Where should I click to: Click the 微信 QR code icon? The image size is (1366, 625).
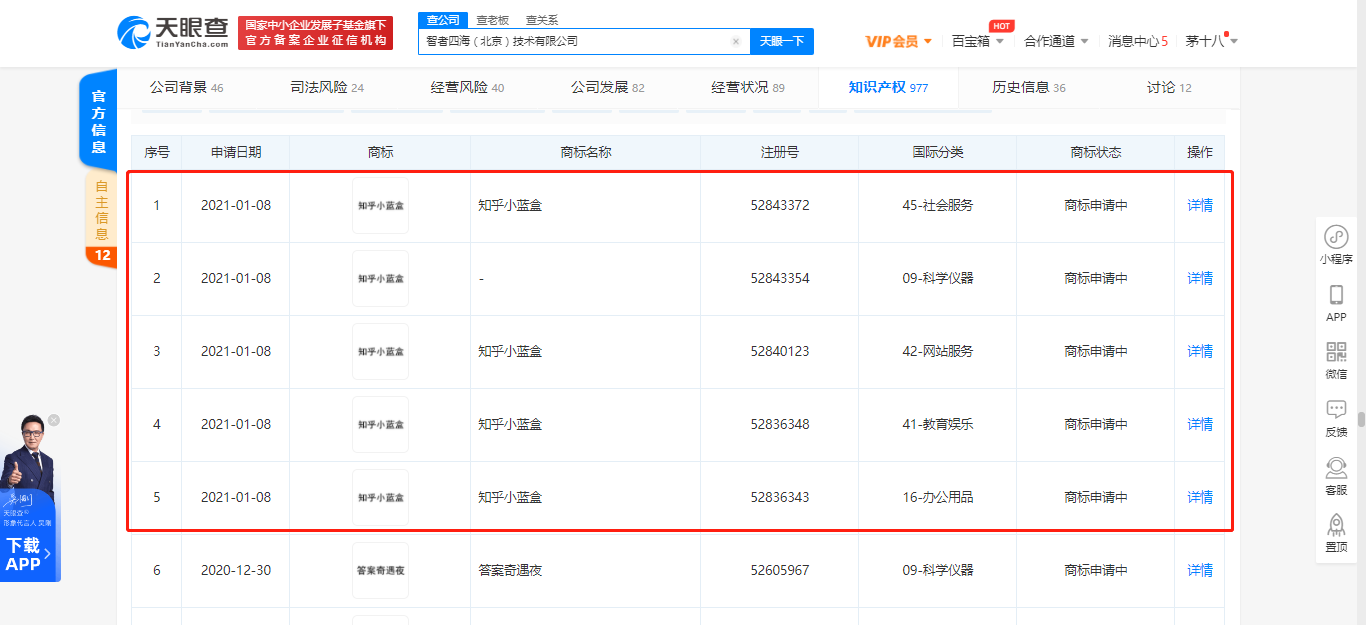pos(1335,352)
